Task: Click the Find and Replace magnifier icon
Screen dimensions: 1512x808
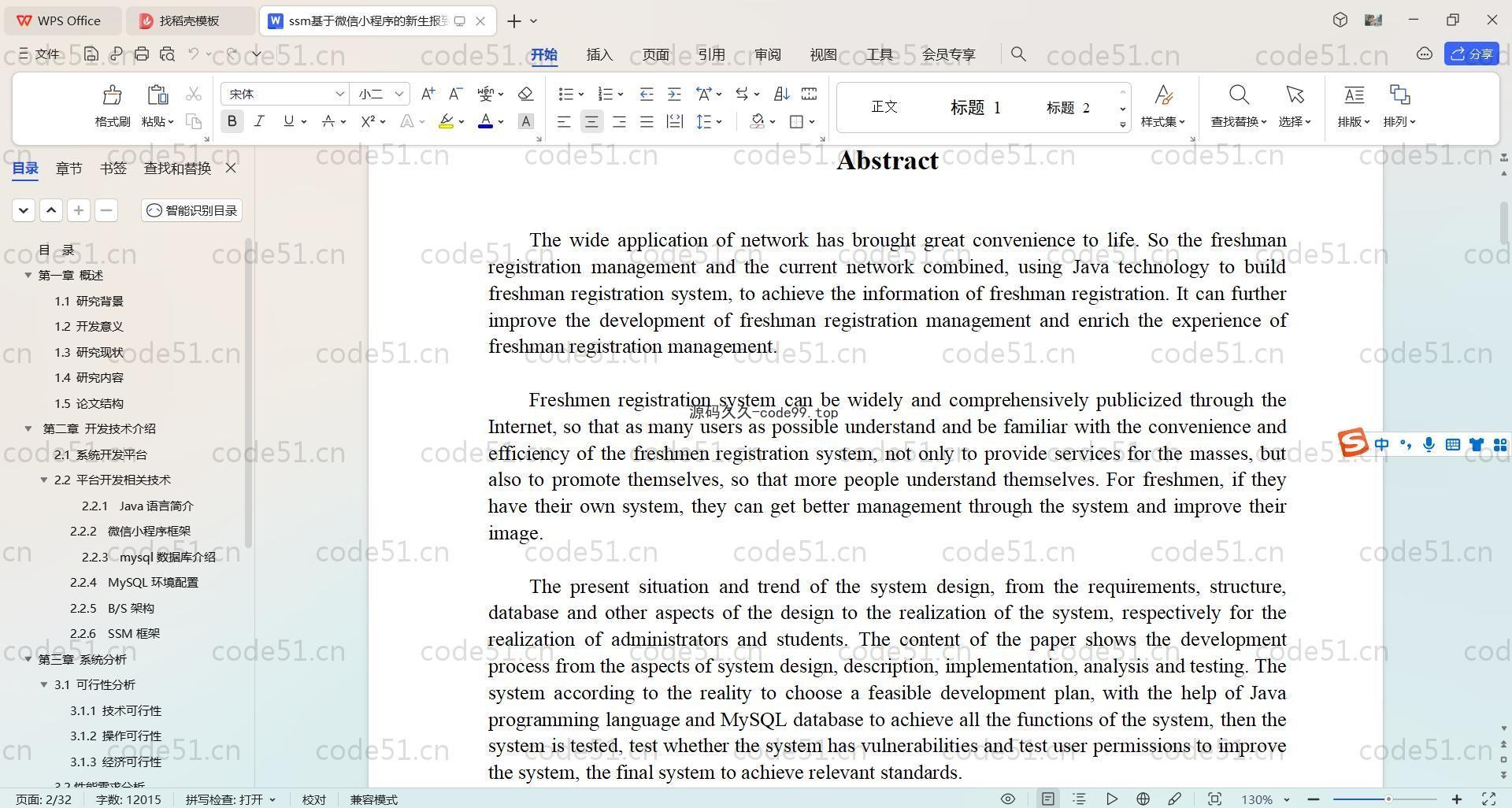Action: click(1239, 95)
